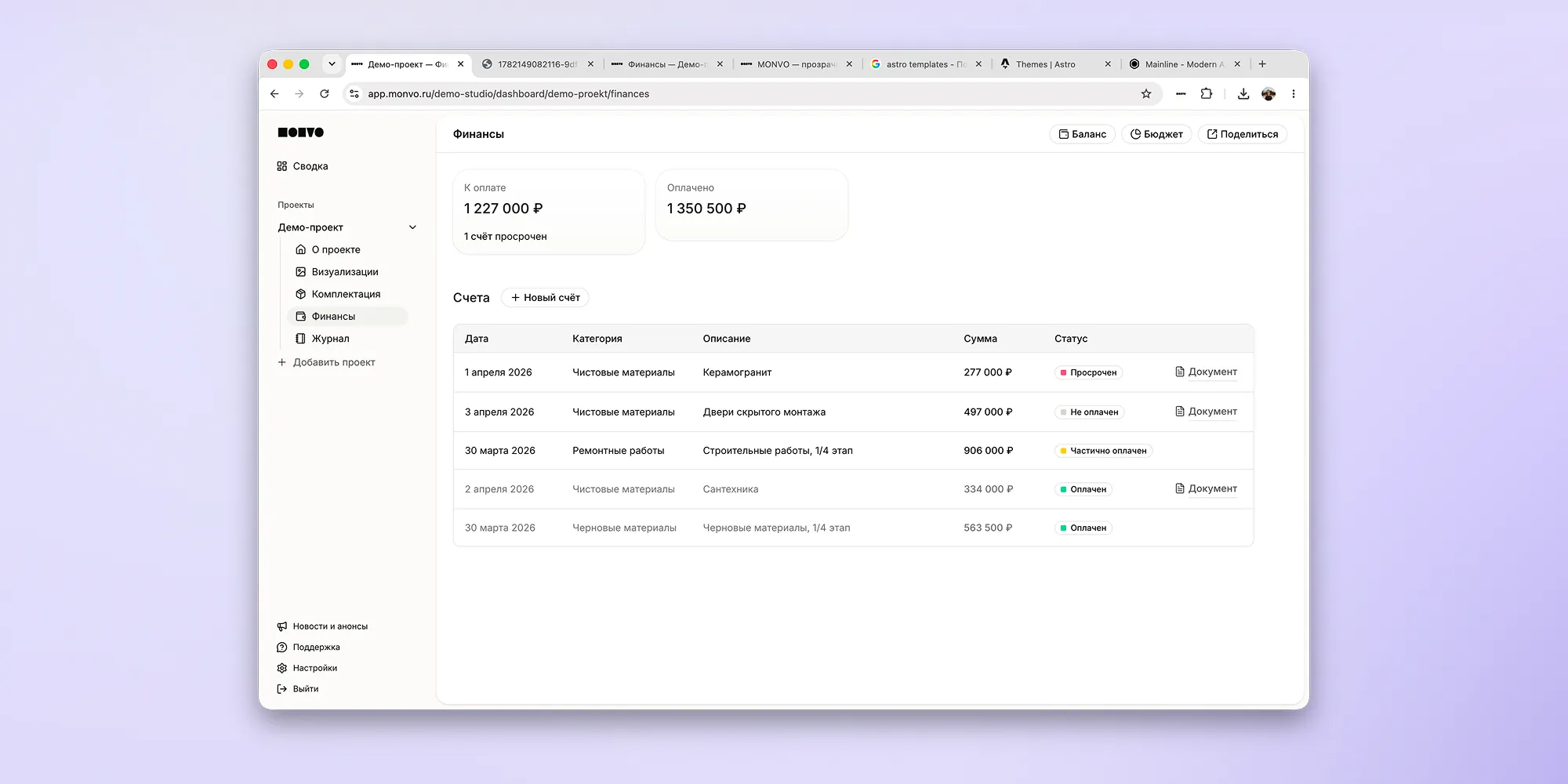Open a new browser tab
The height and width of the screenshot is (784, 1568).
1262,64
